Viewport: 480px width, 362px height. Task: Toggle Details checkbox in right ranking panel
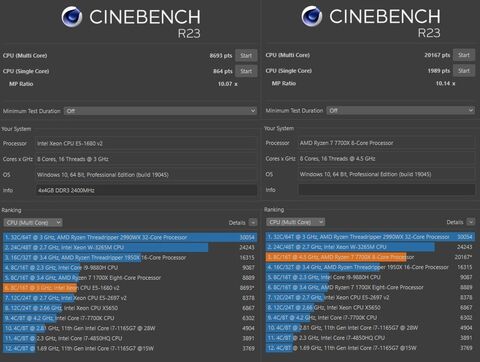coord(471,222)
